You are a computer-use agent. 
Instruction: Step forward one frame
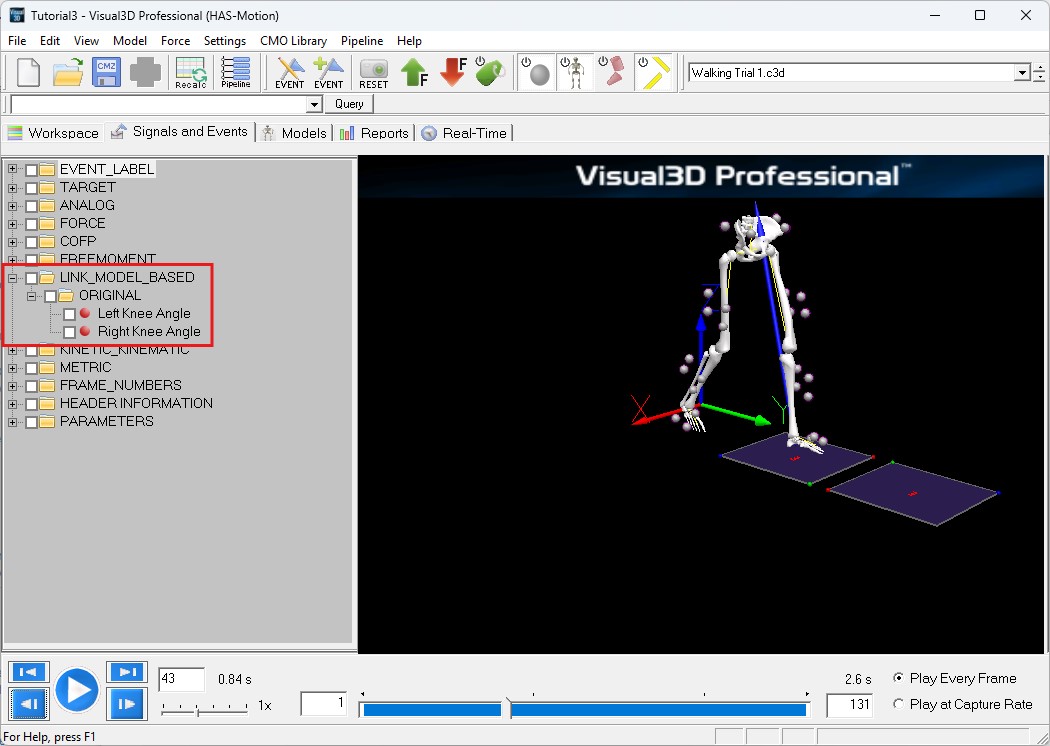[127, 704]
